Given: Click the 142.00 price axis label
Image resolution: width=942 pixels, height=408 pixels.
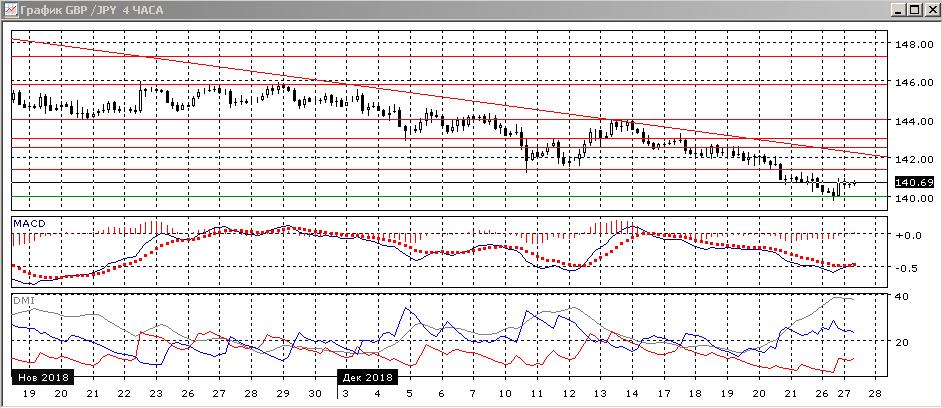Looking at the screenshot, I should pos(914,159).
